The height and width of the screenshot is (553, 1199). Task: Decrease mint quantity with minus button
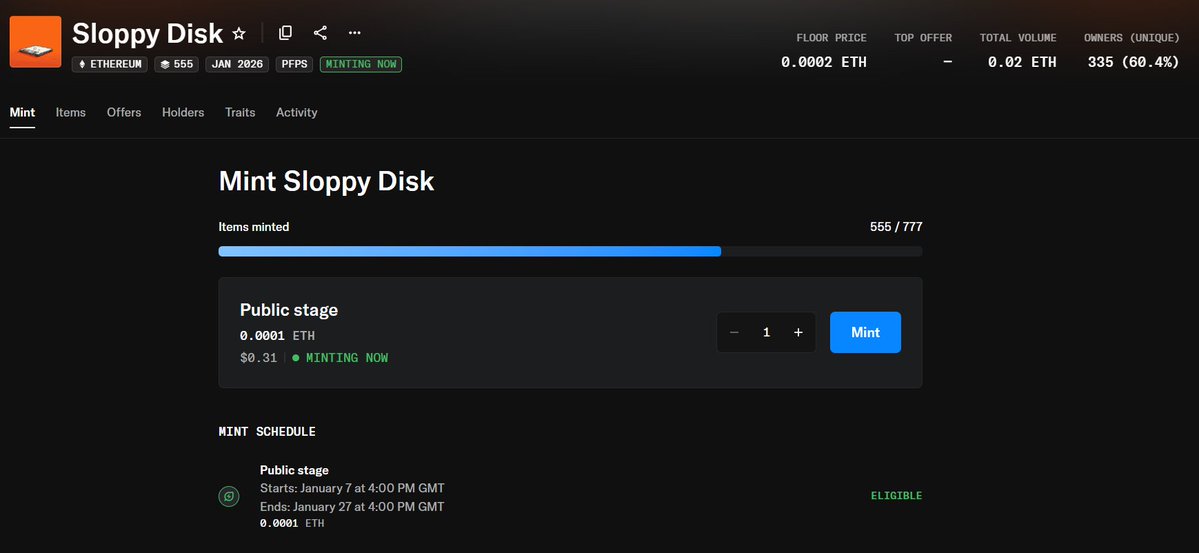click(x=734, y=333)
